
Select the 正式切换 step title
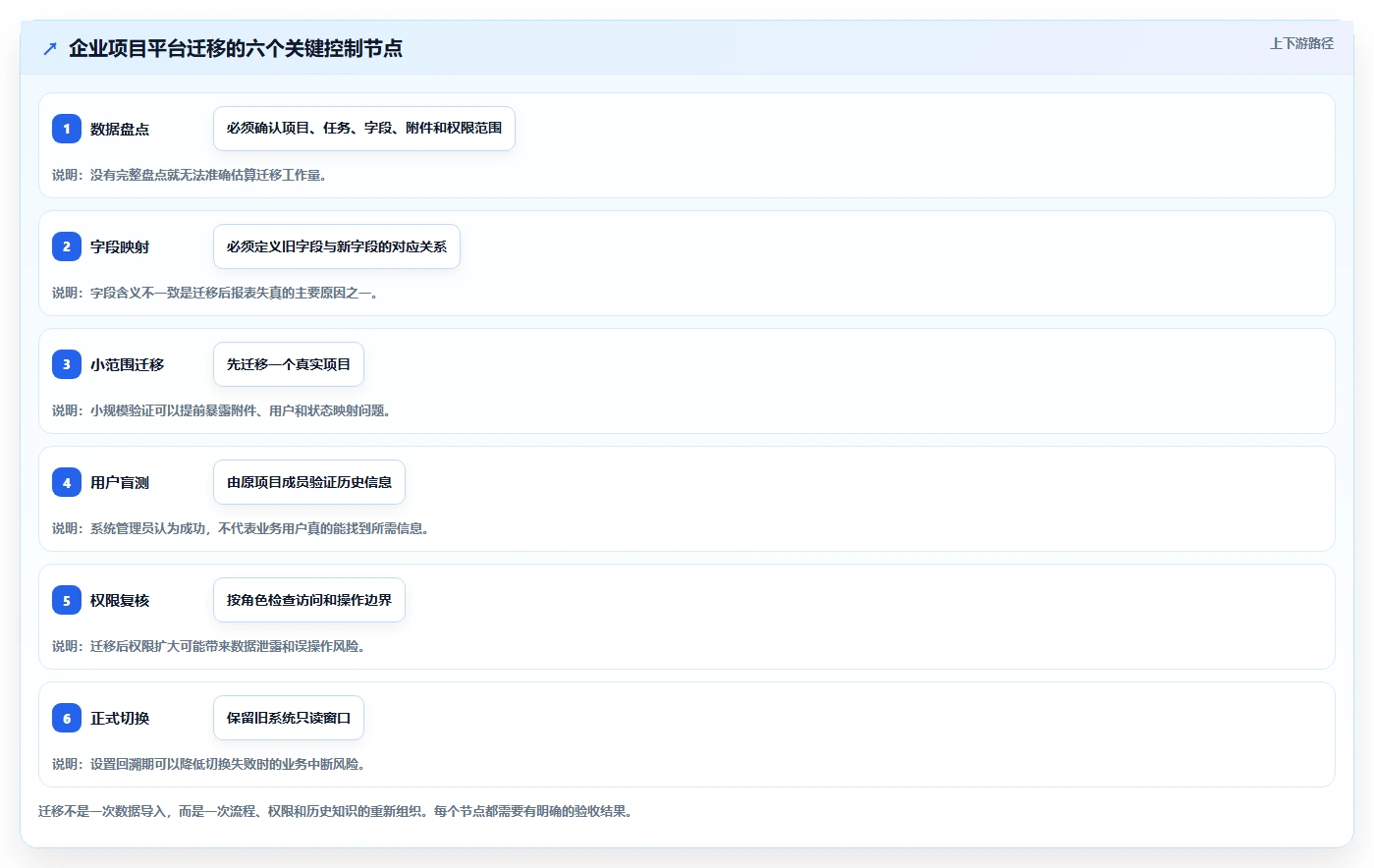120,718
